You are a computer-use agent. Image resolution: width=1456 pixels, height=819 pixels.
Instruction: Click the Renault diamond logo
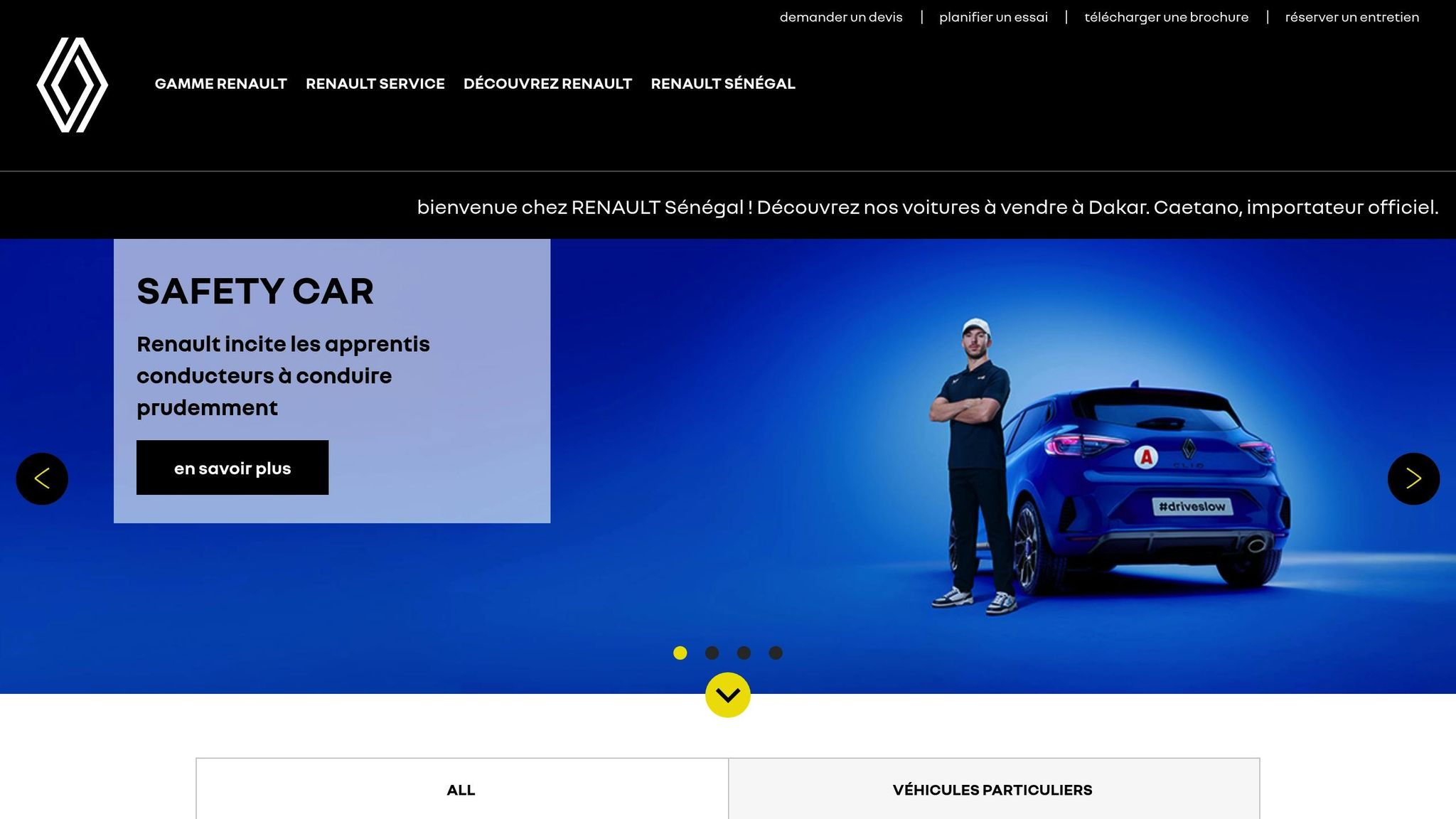(x=73, y=85)
